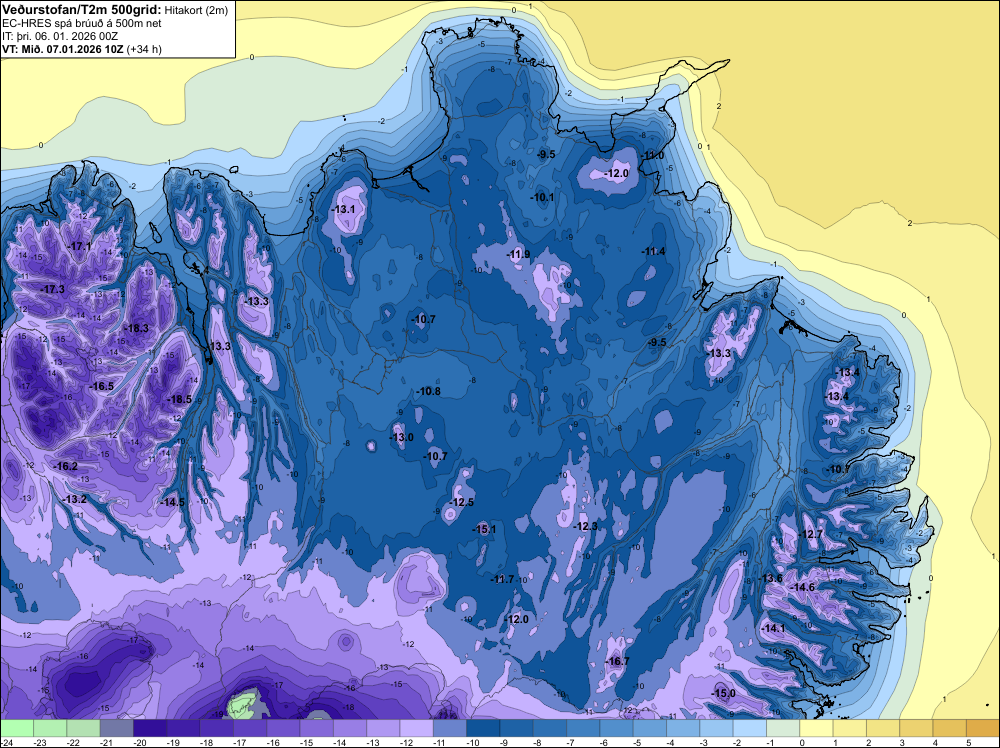Click the -17.3 temperature value
This screenshot has width=1000, height=748.
[x=53, y=289]
